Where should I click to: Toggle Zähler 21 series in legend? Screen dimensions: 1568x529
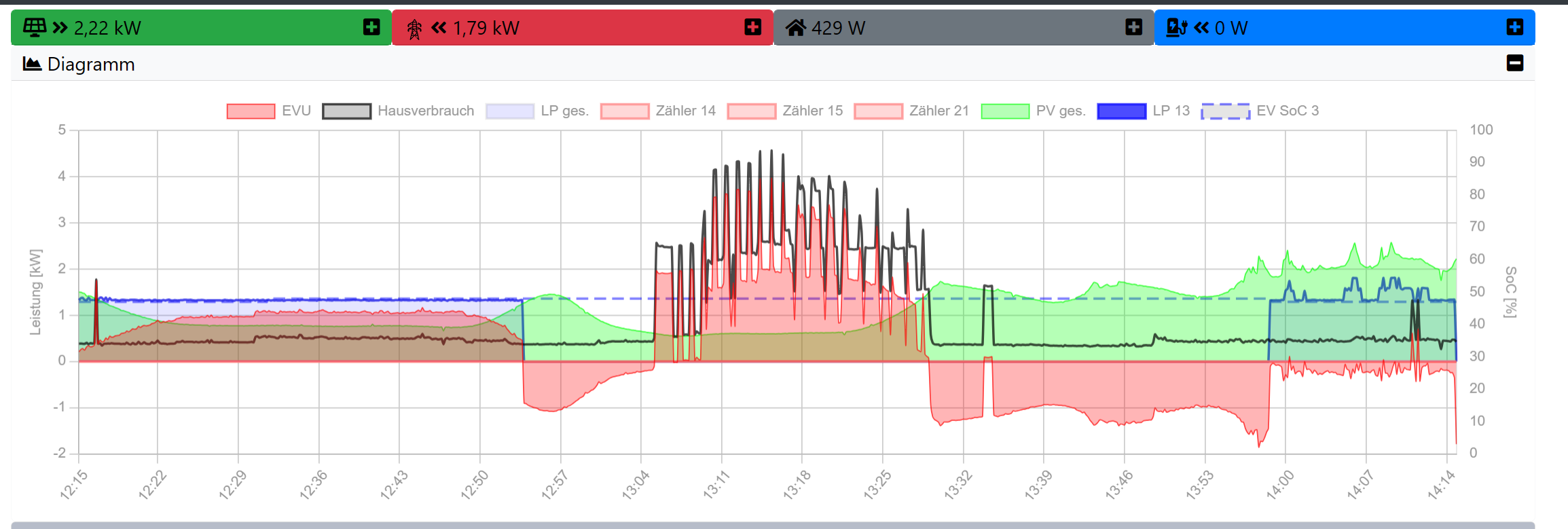coord(912,111)
